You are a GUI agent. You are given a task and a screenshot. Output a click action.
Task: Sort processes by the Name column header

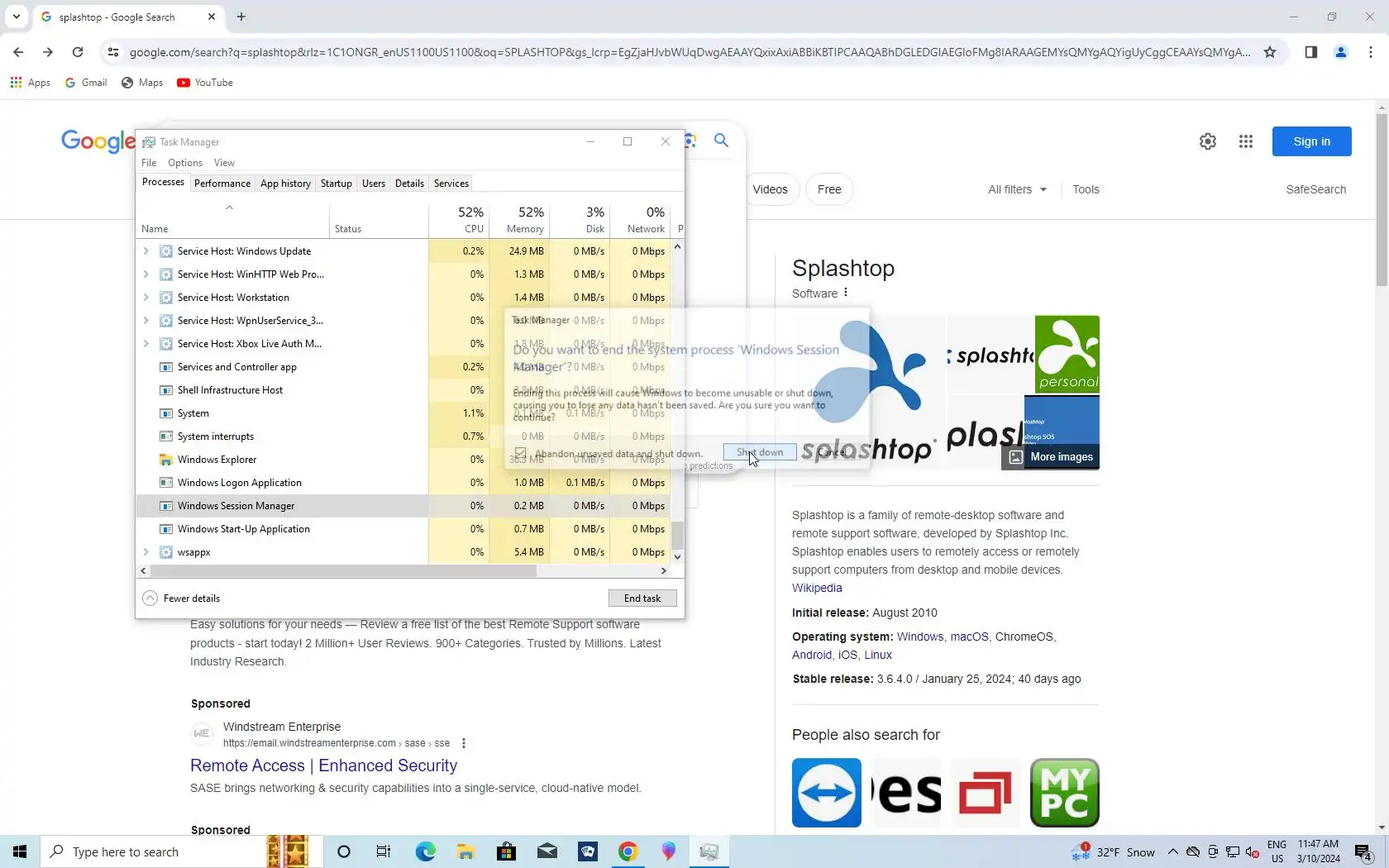coord(232,220)
